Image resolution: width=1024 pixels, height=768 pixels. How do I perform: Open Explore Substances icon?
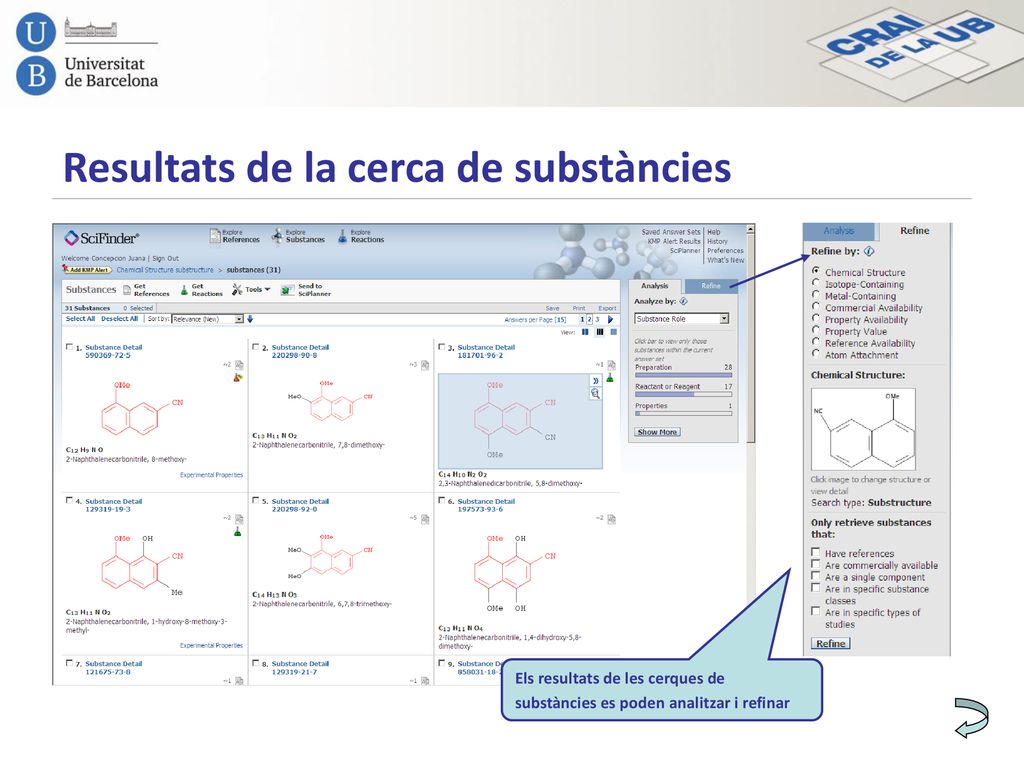(278, 236)
